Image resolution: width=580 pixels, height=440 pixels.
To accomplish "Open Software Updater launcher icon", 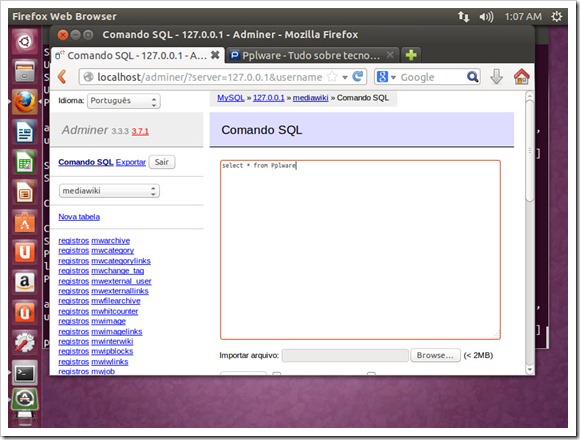I will pos(25,399).
